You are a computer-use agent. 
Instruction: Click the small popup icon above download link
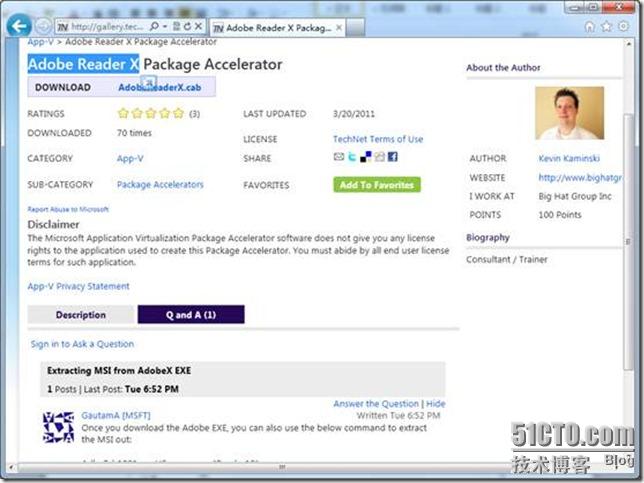point(149,81)
